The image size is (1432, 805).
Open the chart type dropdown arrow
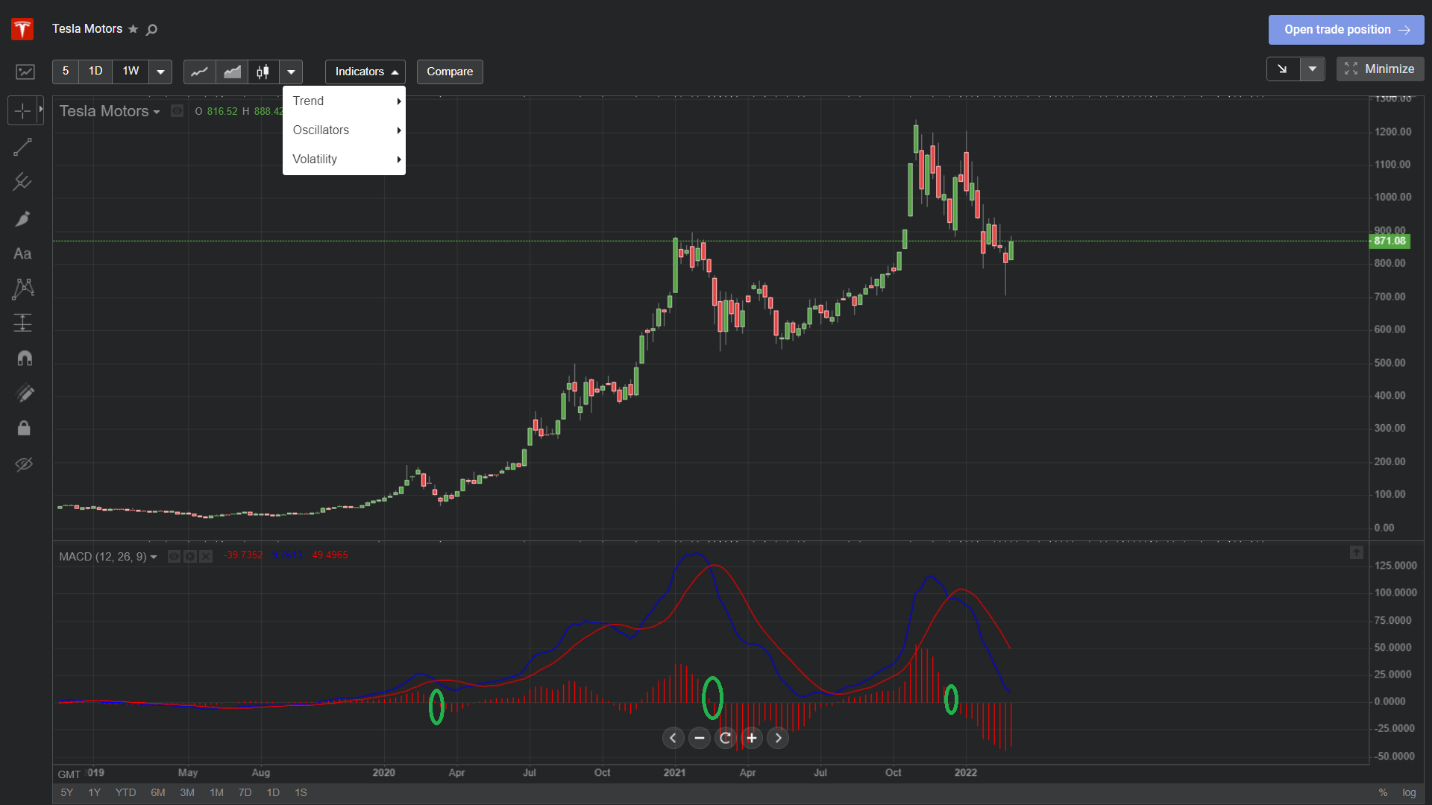[290, 72]
